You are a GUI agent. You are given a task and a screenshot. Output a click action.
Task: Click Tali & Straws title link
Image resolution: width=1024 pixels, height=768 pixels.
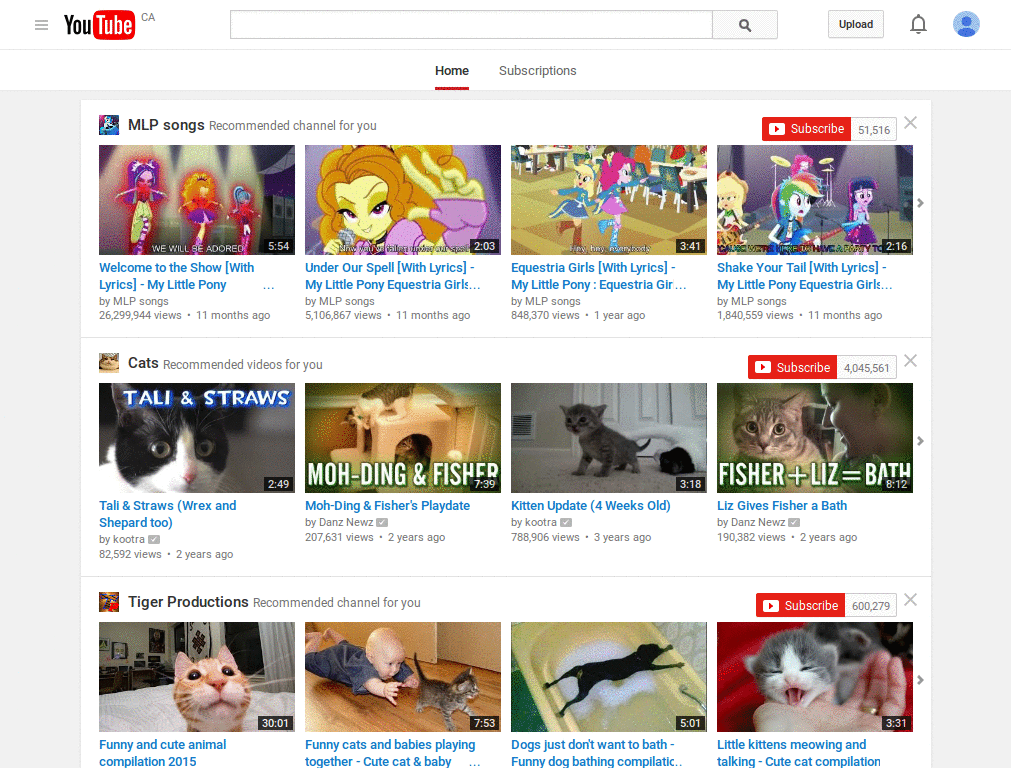pos(168,514)
